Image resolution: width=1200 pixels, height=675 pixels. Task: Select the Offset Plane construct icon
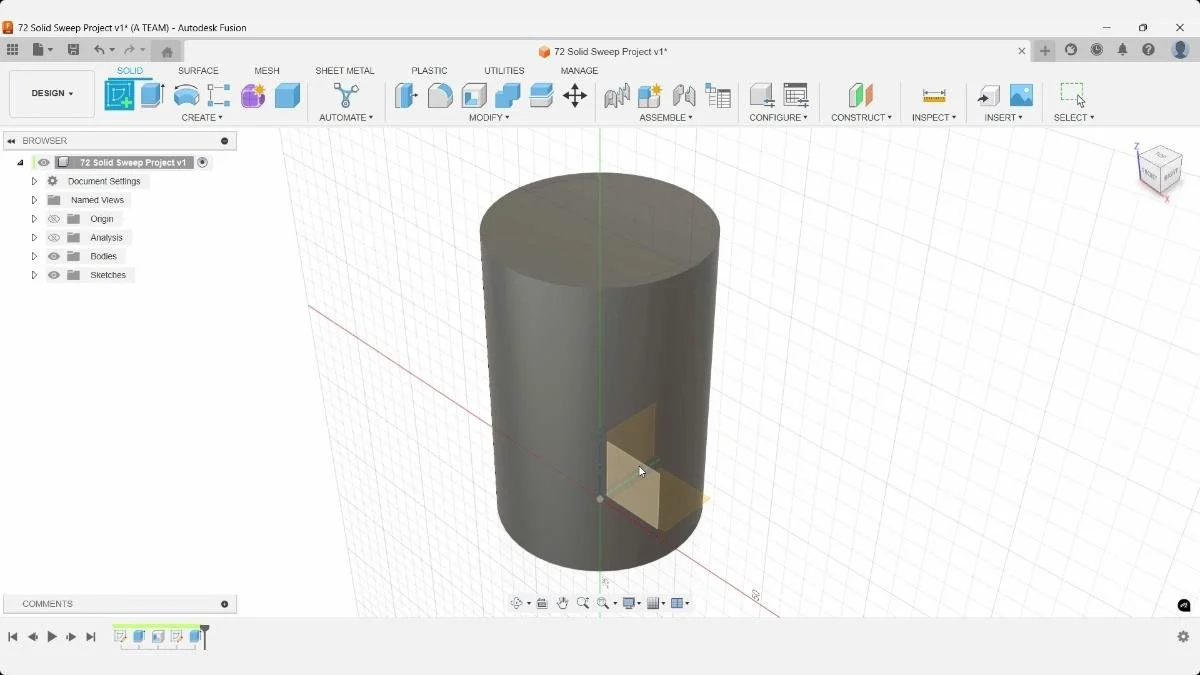[x=861, y=95]
